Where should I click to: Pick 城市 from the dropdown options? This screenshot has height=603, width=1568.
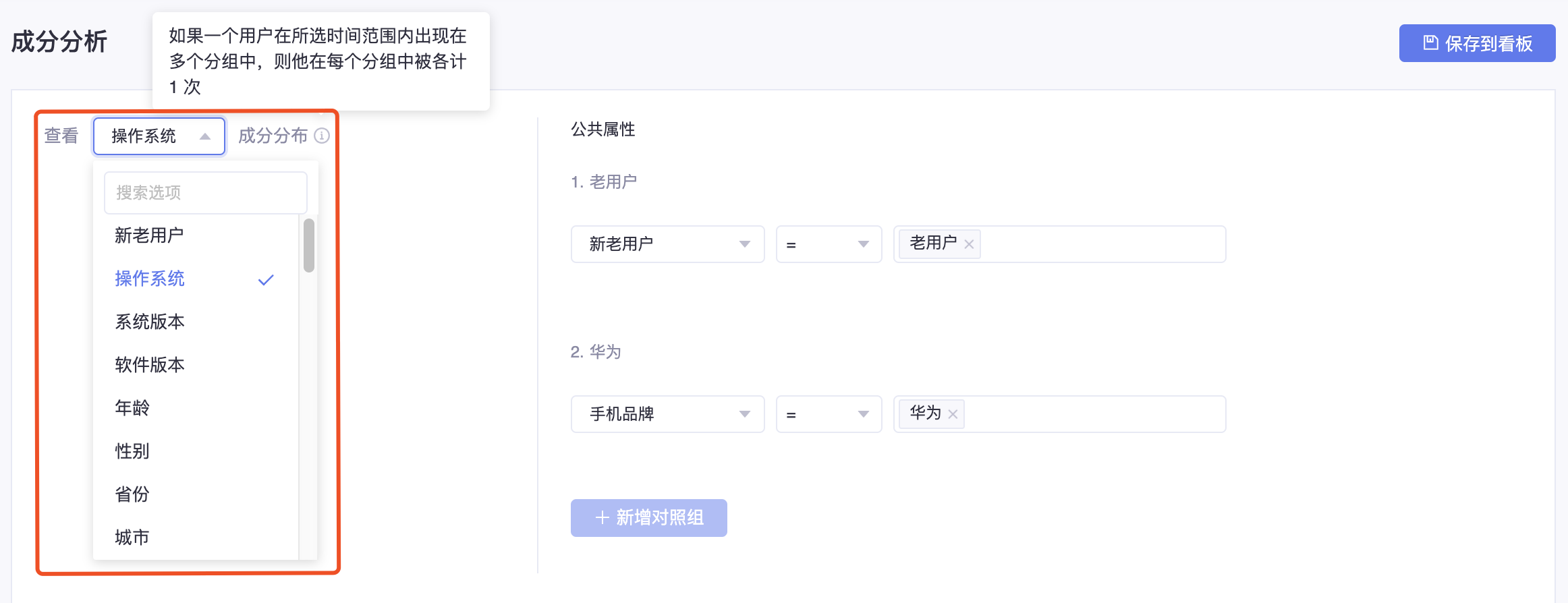point(196,538)
